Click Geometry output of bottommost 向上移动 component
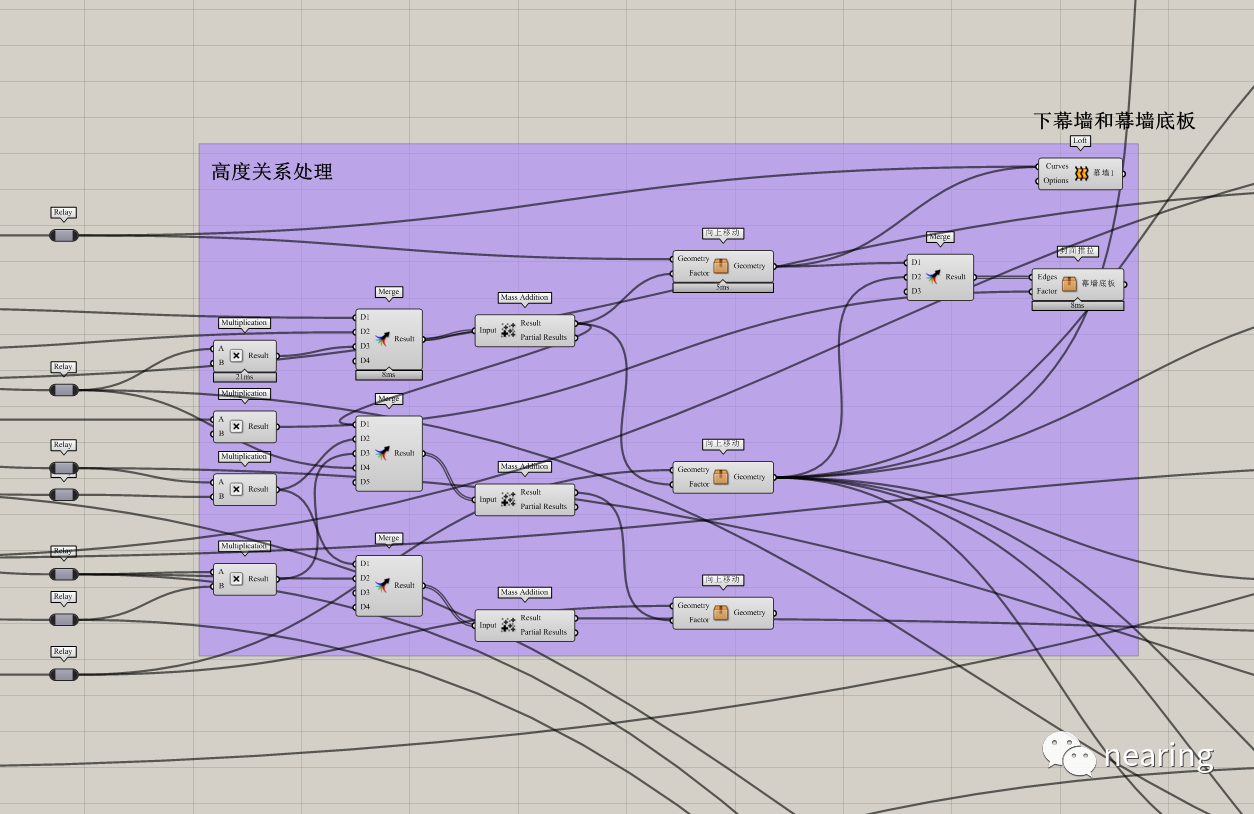 tap(750, 612)
